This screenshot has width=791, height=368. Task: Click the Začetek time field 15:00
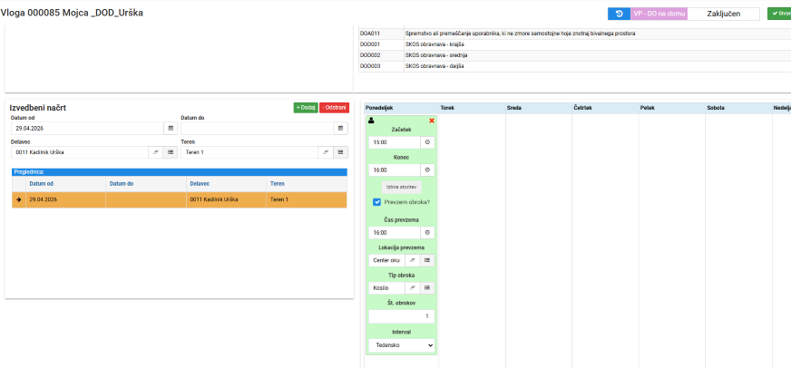tap(394, 143)
